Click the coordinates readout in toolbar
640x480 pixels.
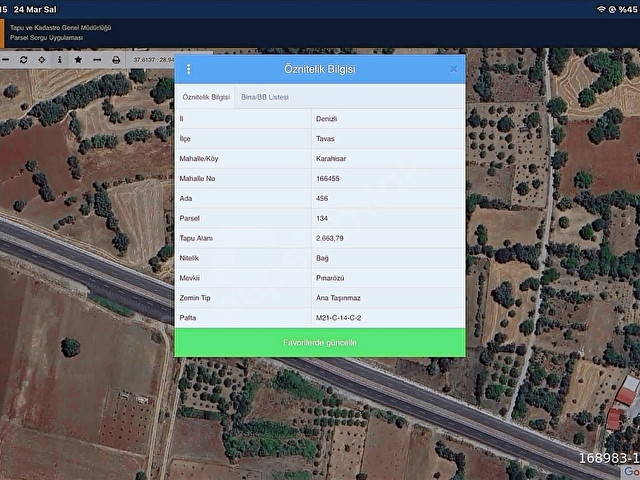pos(153,60)
